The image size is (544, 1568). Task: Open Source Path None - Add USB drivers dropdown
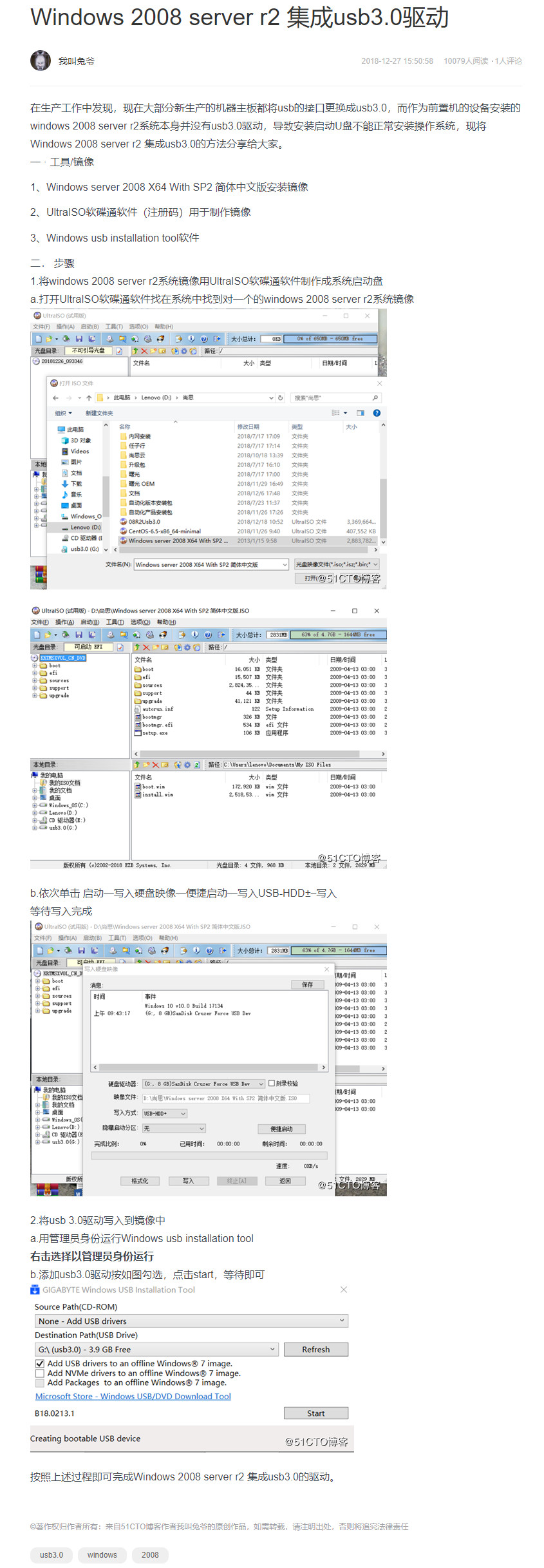(192, 1321)
